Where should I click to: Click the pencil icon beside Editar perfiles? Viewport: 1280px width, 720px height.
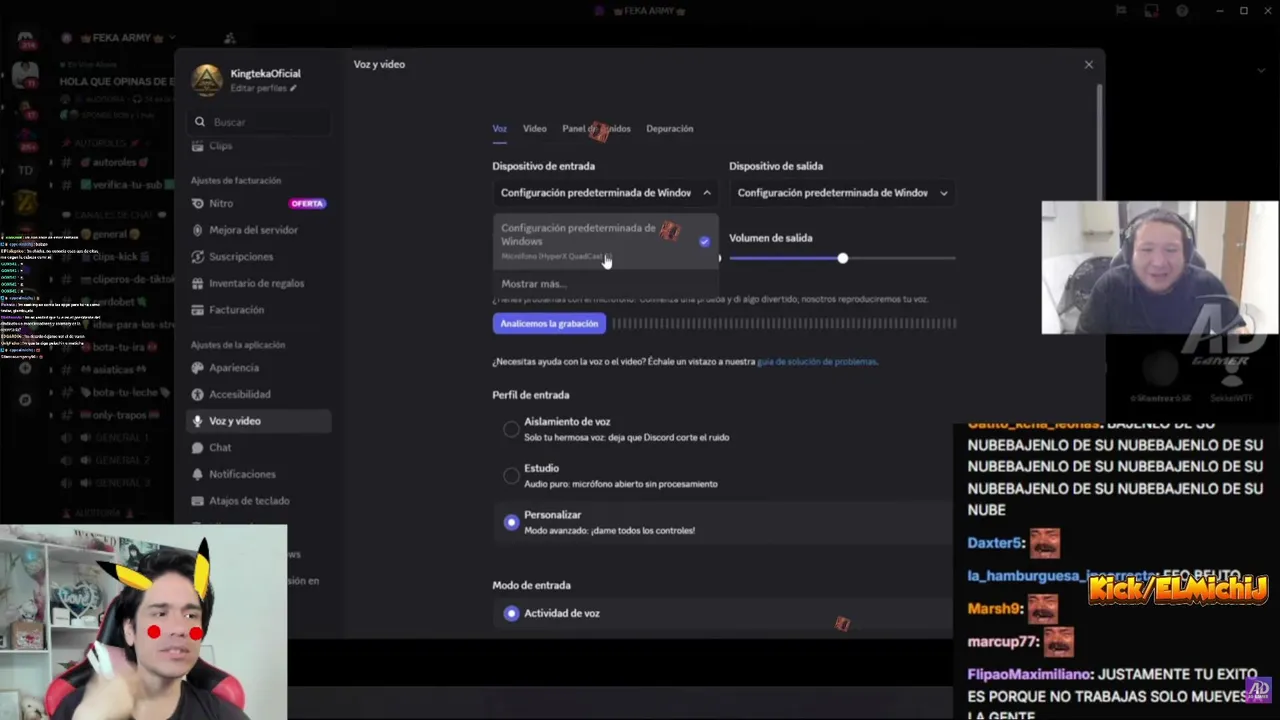(293, 88)
